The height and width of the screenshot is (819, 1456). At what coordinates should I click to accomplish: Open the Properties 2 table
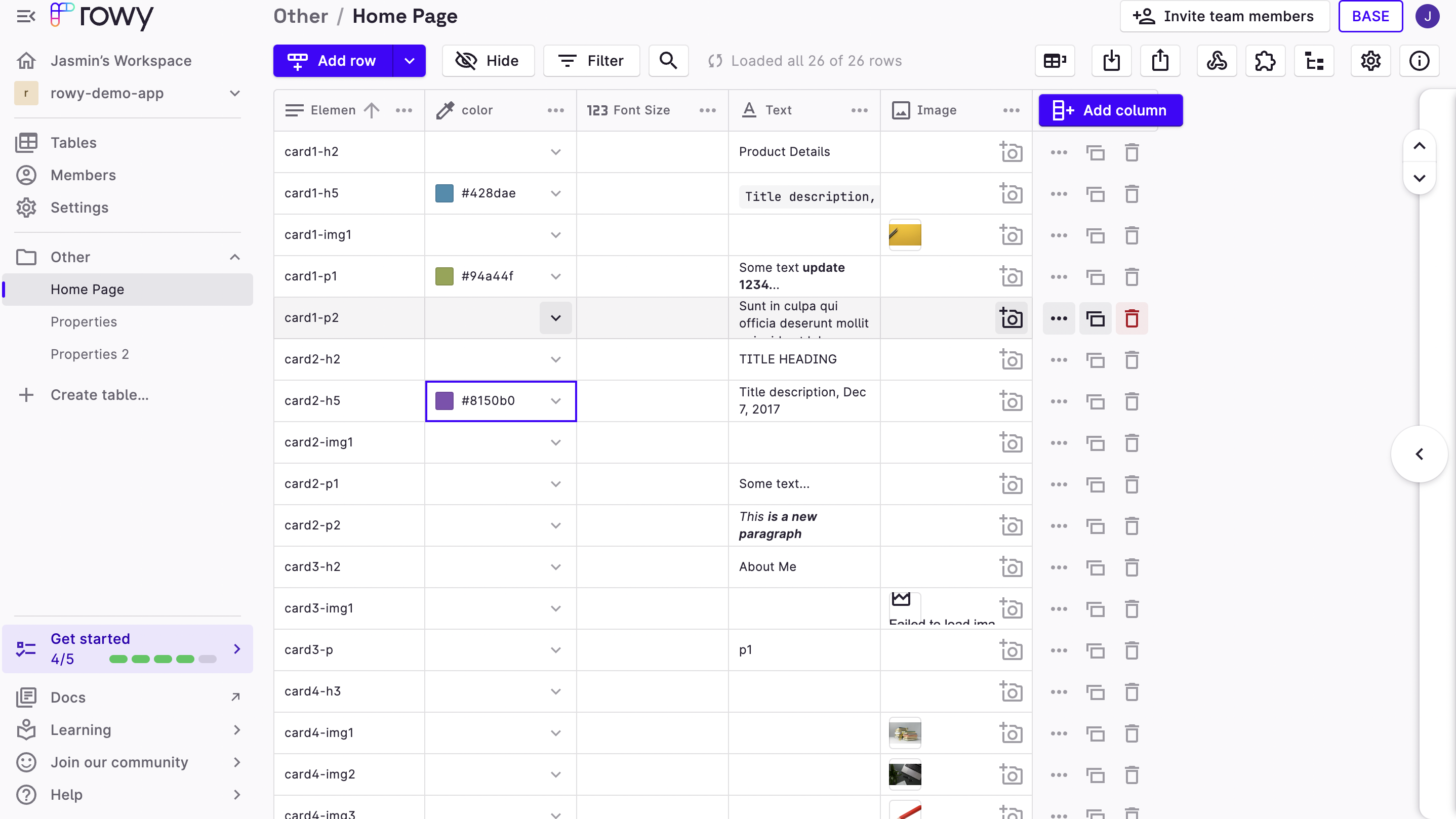click(x=89, y=354)
